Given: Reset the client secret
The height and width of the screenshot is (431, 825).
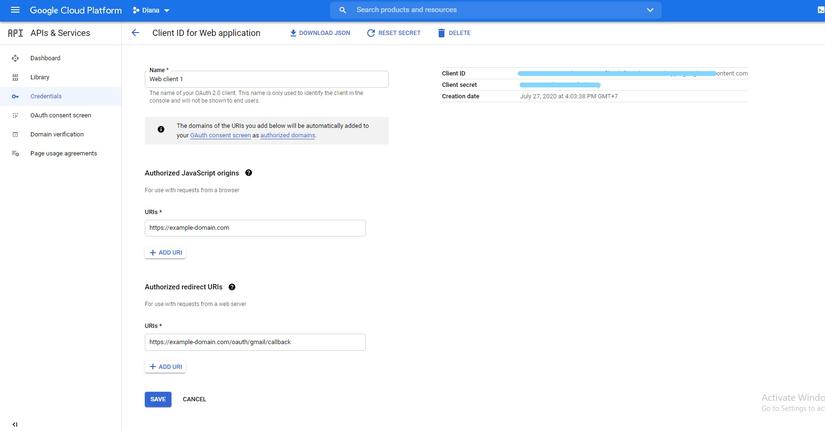Looking at the screenshot, I should 394,33.
